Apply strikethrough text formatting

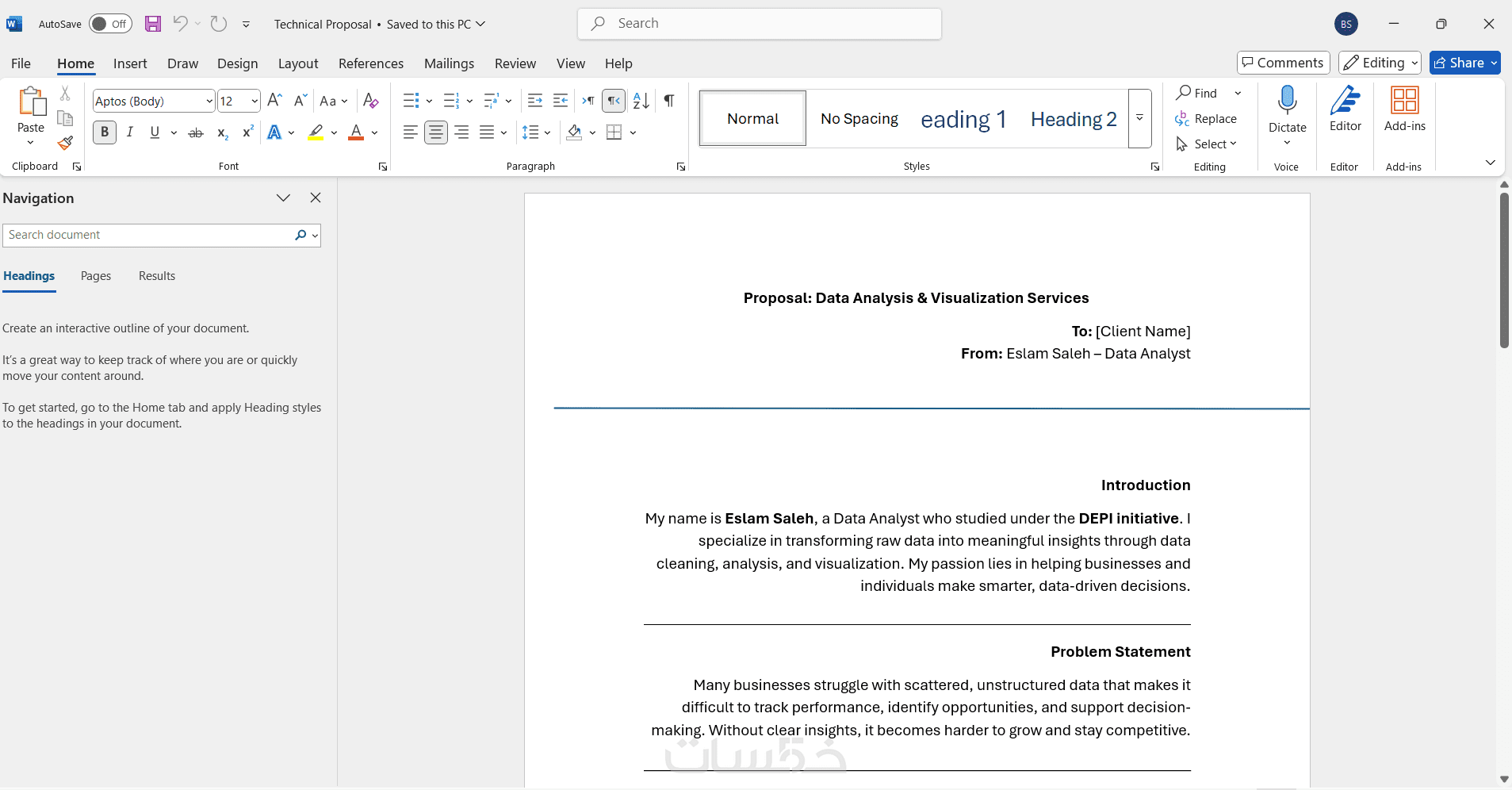point(196,132)
